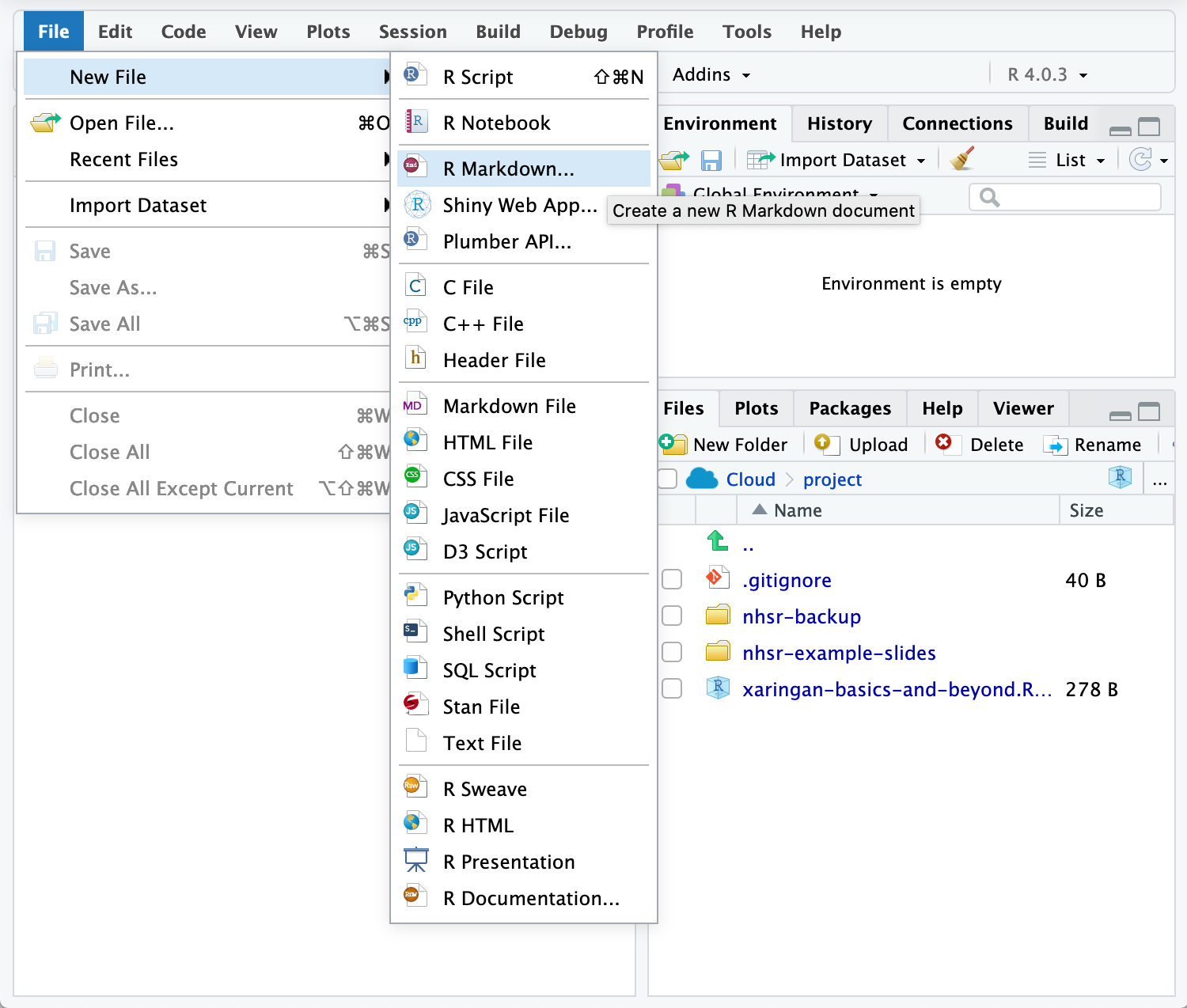Click the Upload button
1187x1008 pixels.
tap(861, 445)
